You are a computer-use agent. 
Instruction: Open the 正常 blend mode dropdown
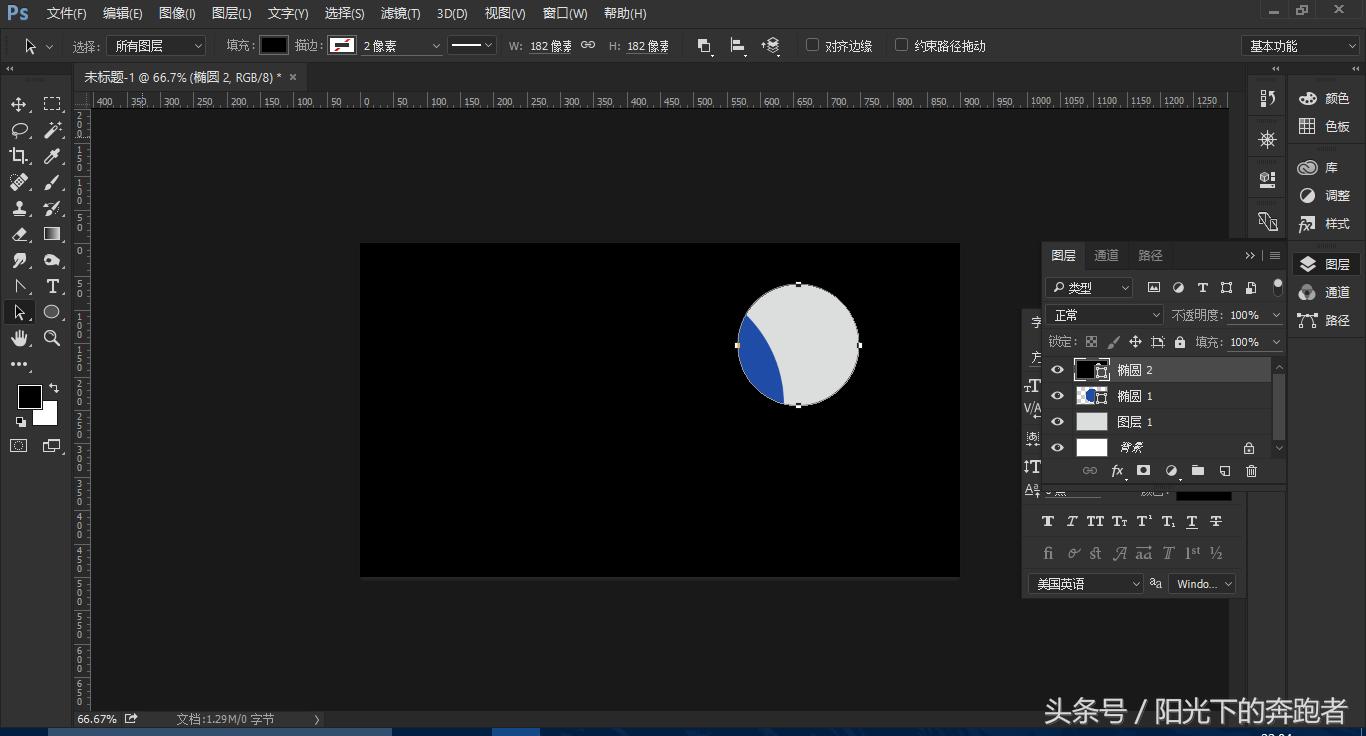(1105, 315)
